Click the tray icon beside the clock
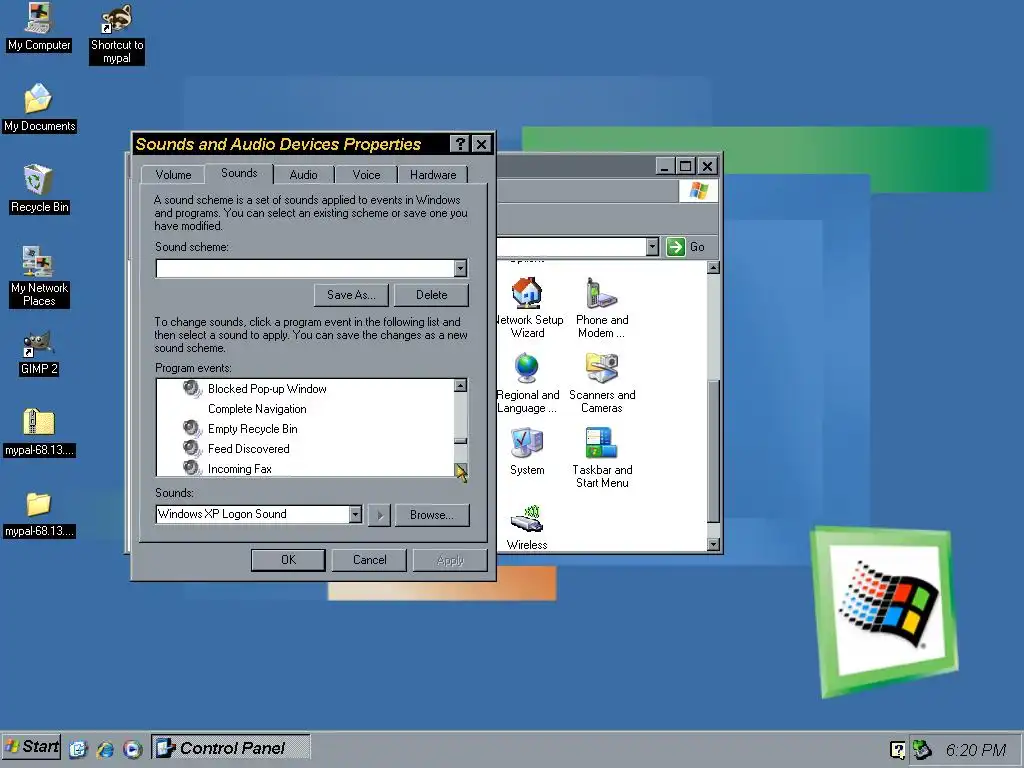1024x768 pixels. pyautogui.click(x=922, y=750)
